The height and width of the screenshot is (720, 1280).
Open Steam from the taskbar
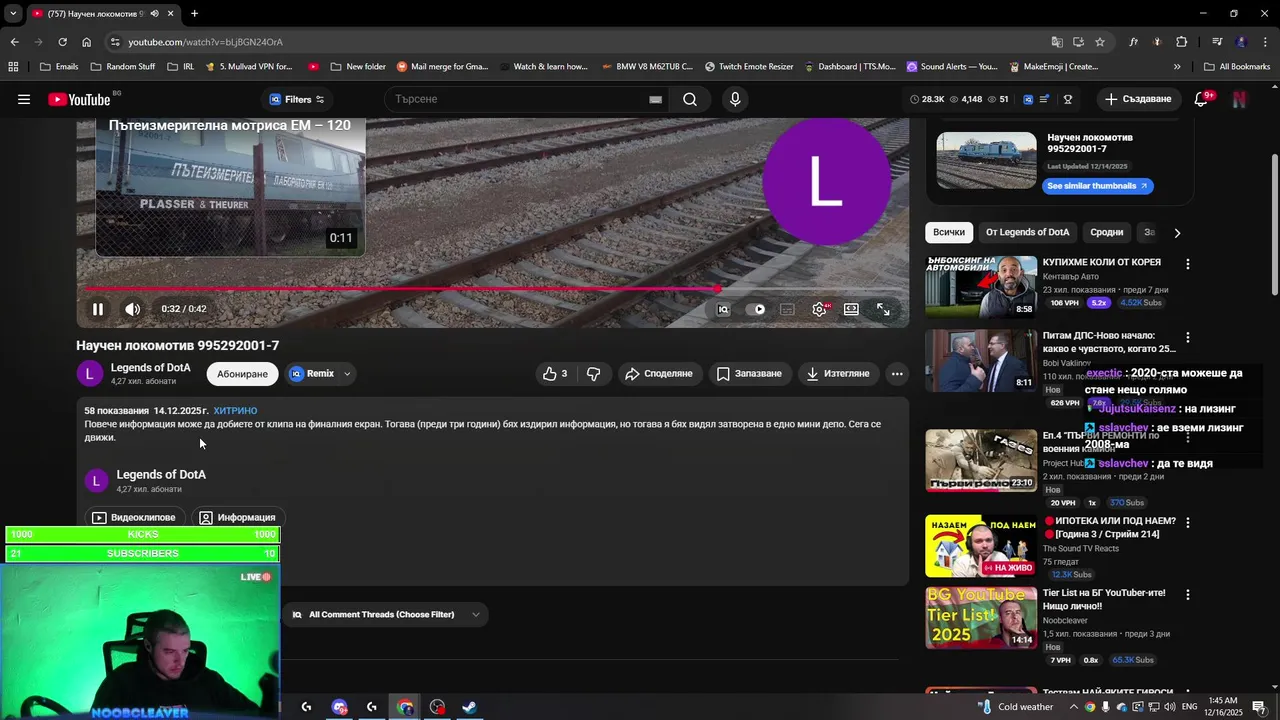click(x=469, y=707)
